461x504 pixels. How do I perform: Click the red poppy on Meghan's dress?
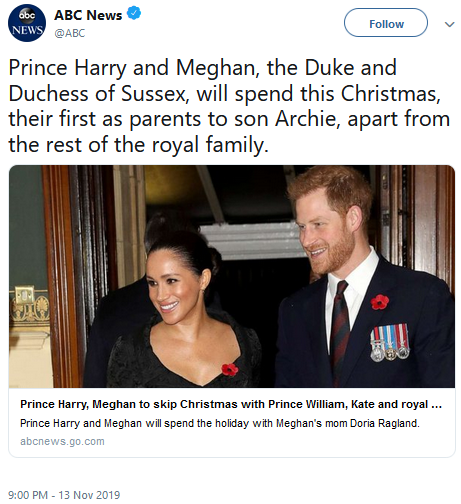[x=230, y=370]
